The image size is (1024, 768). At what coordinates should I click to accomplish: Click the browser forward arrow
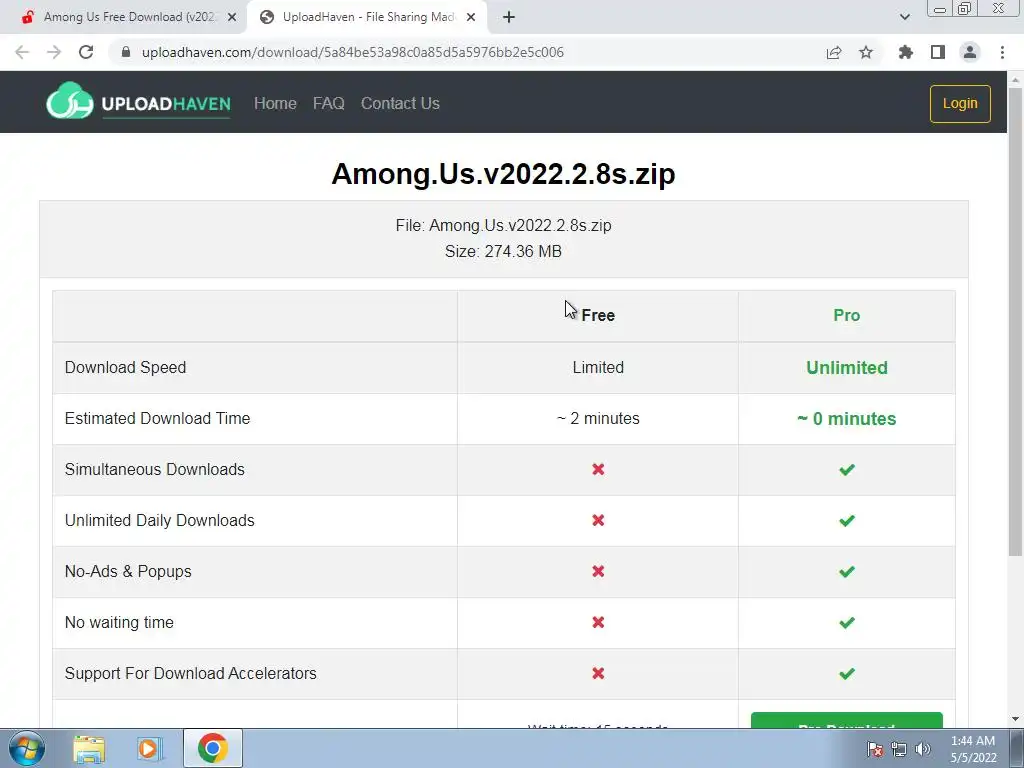54,52
